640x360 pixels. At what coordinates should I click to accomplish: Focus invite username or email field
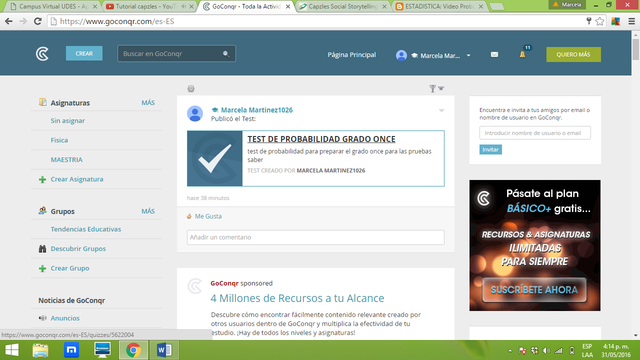pyautogui.click(x=535, y=133)
